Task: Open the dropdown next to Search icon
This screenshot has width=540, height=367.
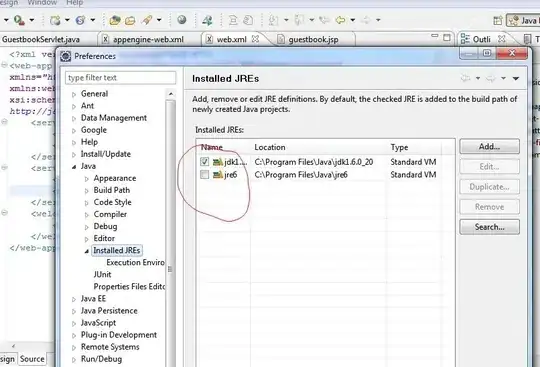Action: [159, 20]
